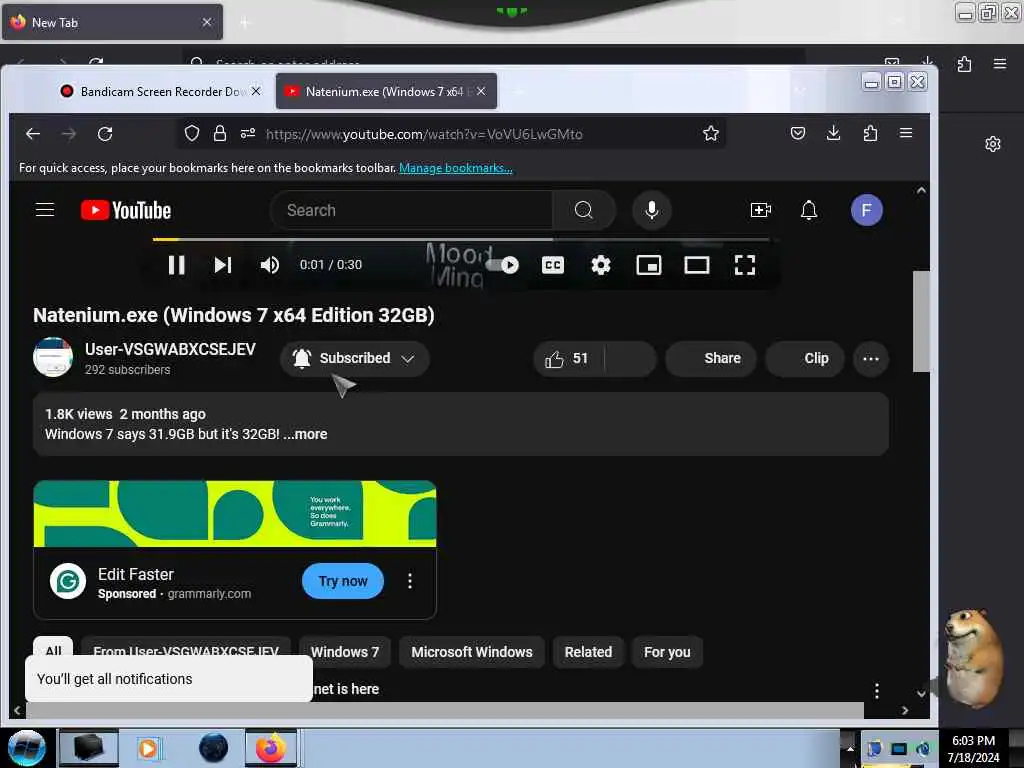Click Try now on Grammarly ad

(343, 581)
